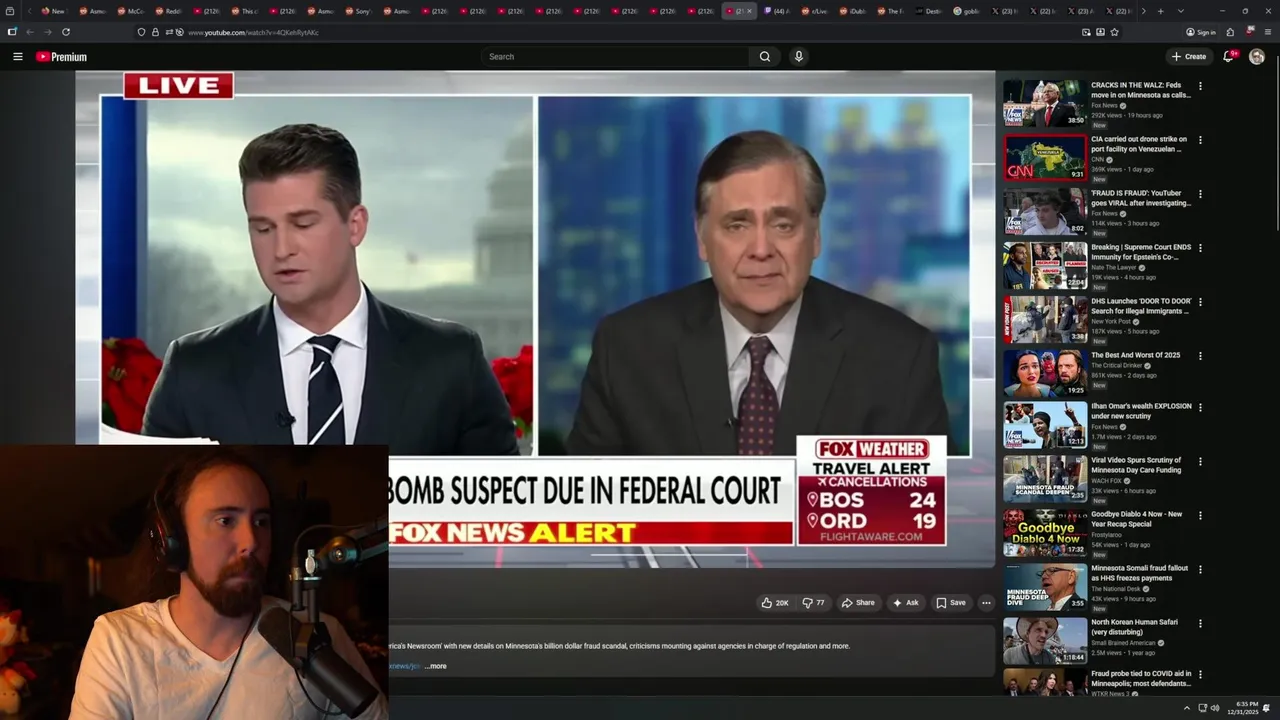Open tracking protection shield icon
The width and height of the screenshot is (1280, 720).
coord(142,32)
